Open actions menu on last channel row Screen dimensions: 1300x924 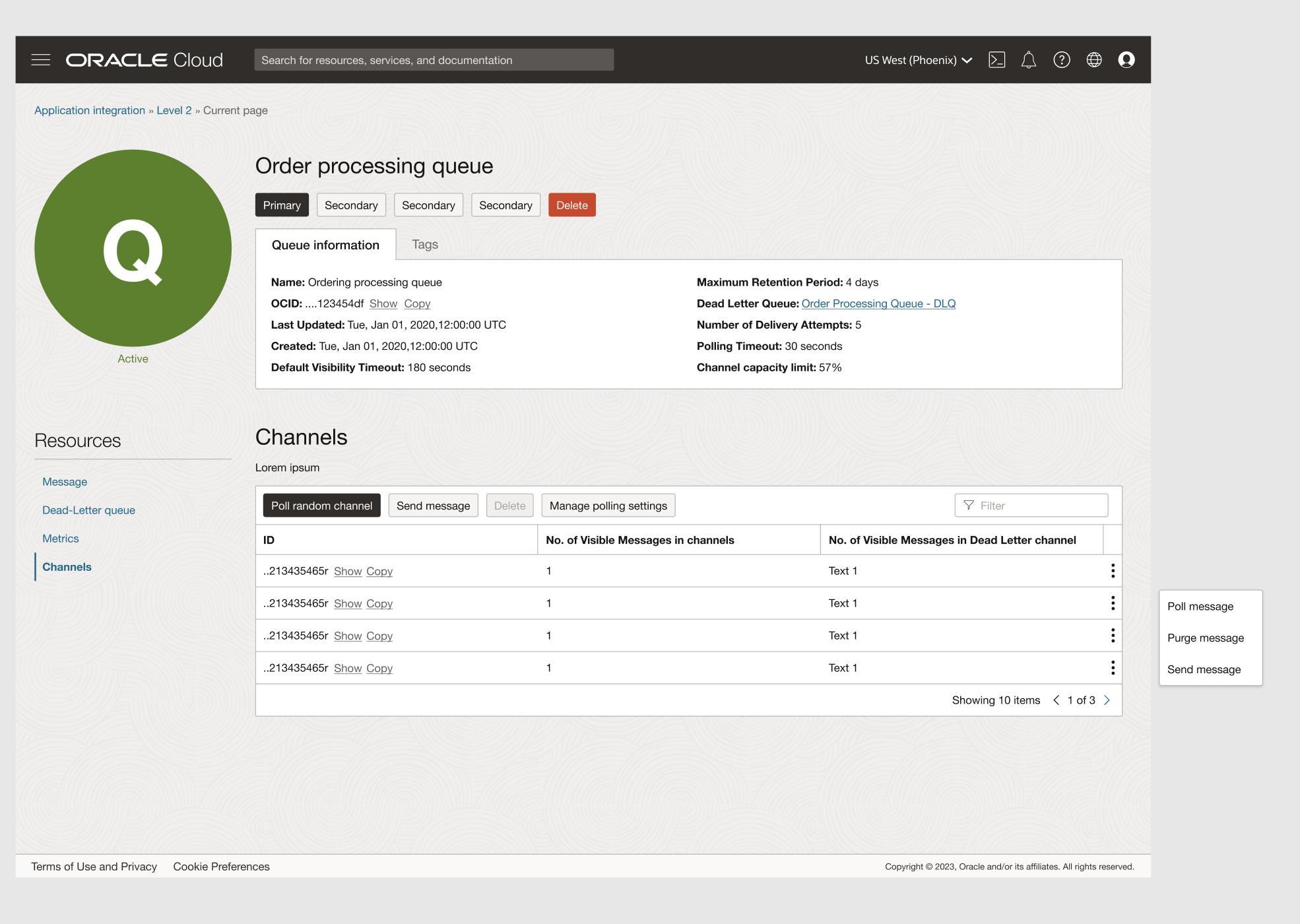[1113, 667]
